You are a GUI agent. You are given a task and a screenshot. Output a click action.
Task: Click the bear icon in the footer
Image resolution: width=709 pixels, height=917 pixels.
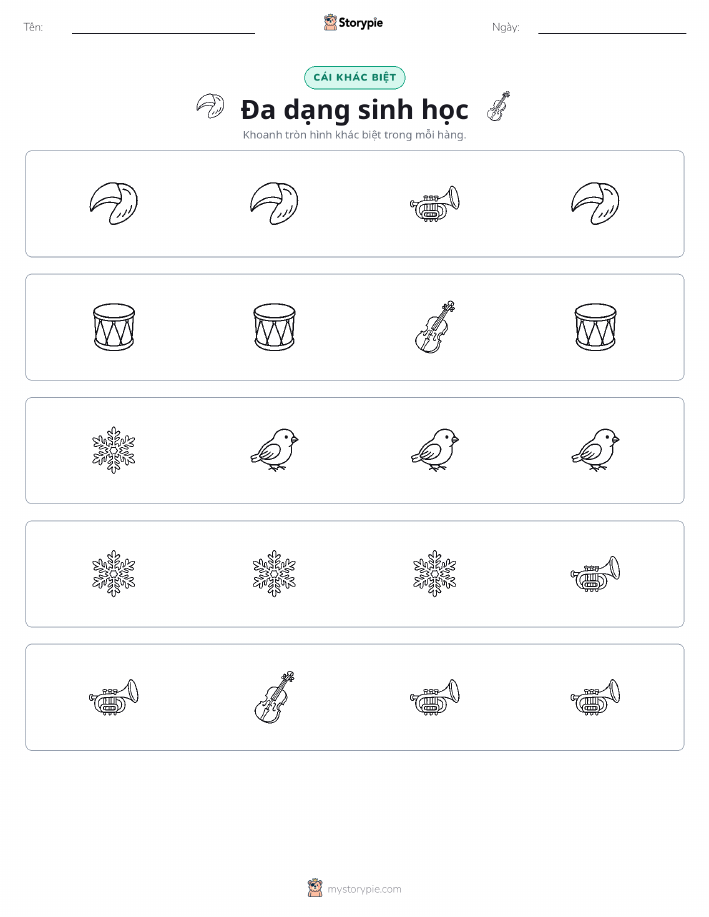pyautogui.click(x=315, y=888)
